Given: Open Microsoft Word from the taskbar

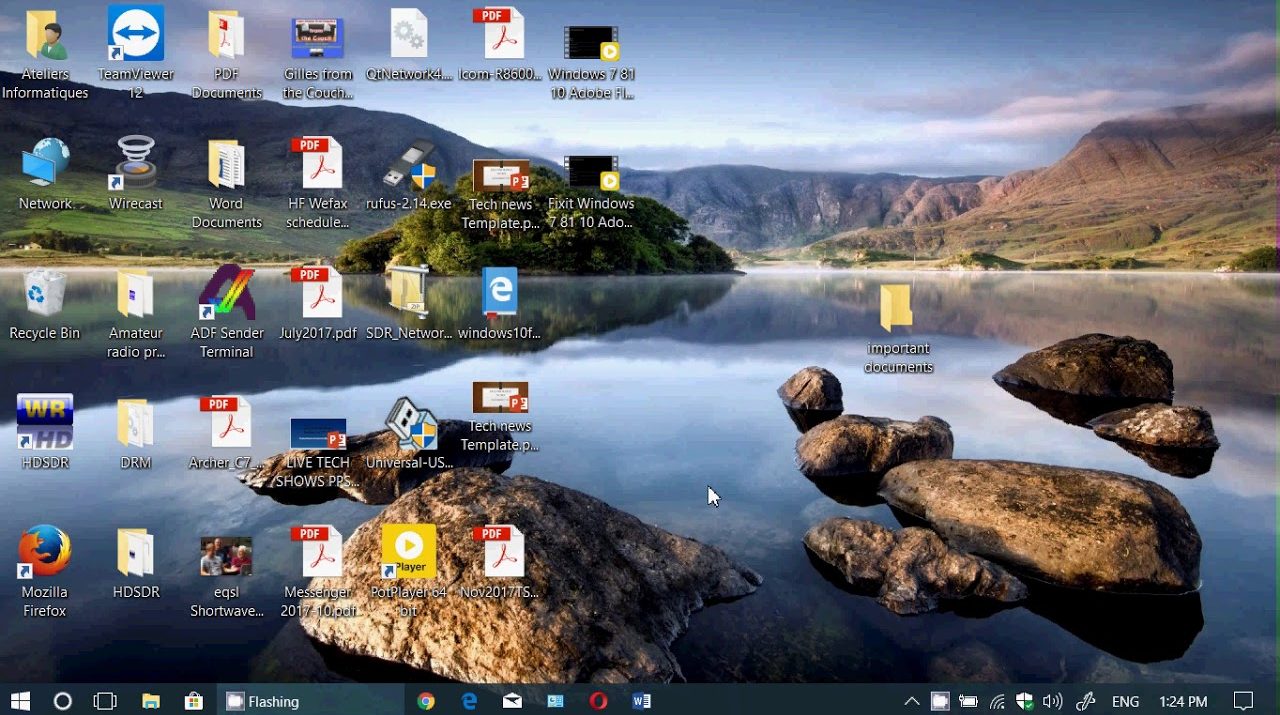Looking at the screenshot, I should [641, 701].
